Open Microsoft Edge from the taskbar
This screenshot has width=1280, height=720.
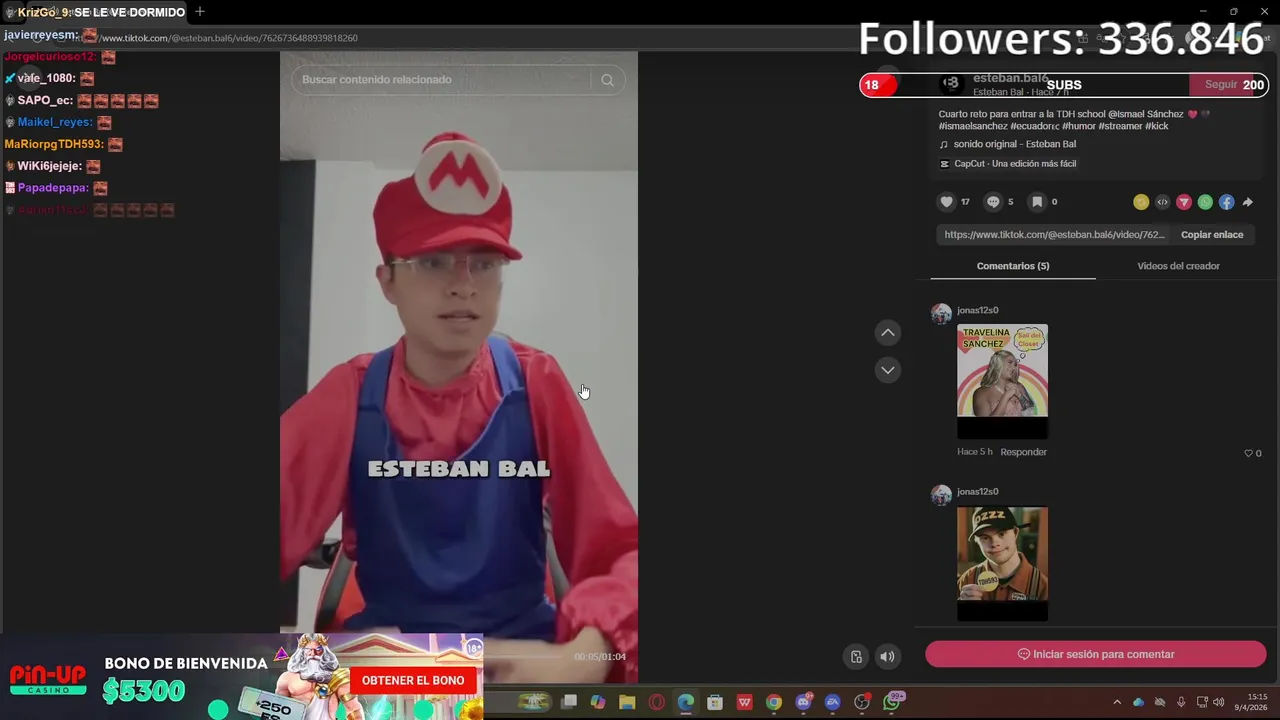tap(685, 702)
